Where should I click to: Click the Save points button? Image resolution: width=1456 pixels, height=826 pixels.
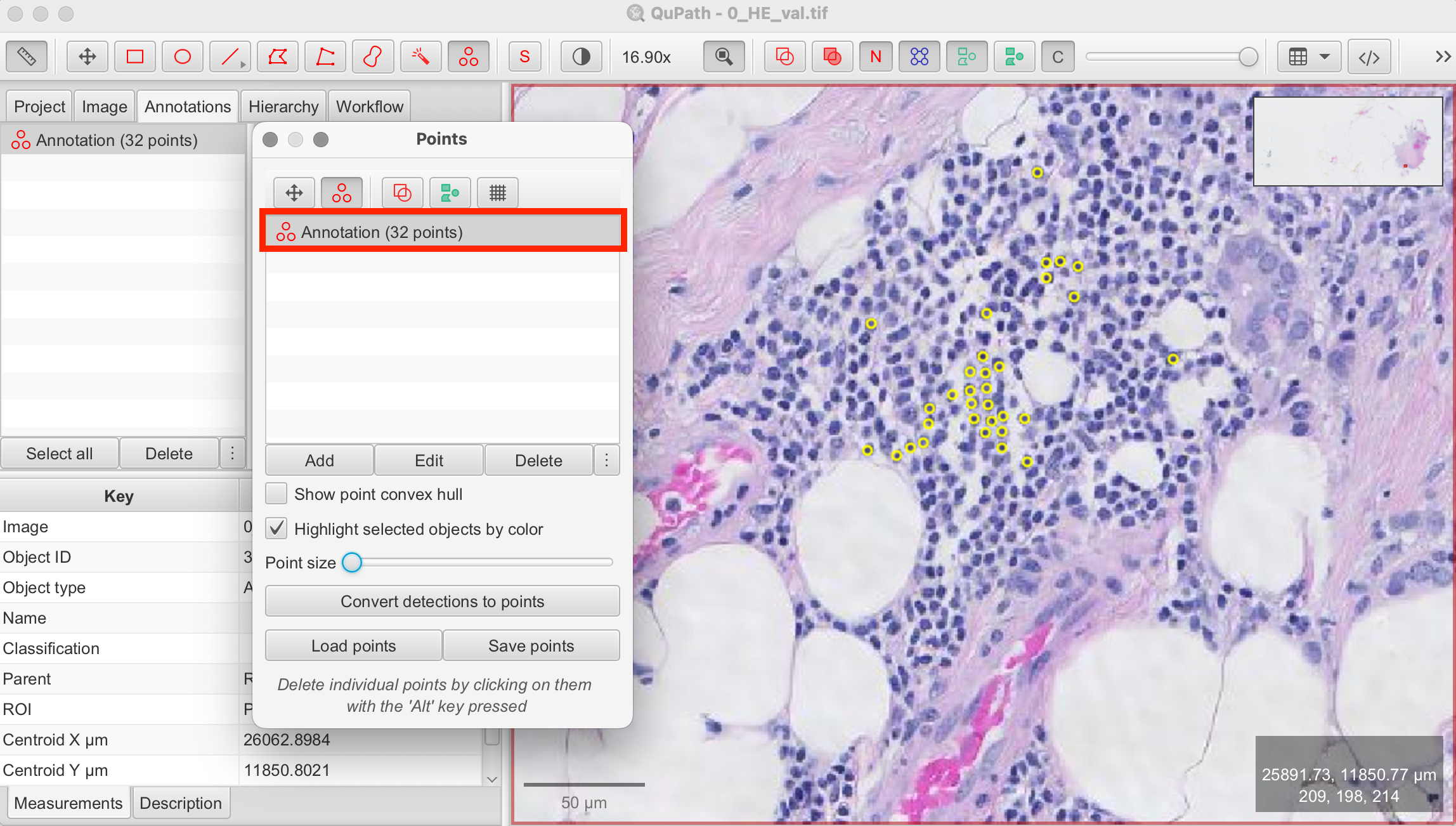click(x=531, y=646)
